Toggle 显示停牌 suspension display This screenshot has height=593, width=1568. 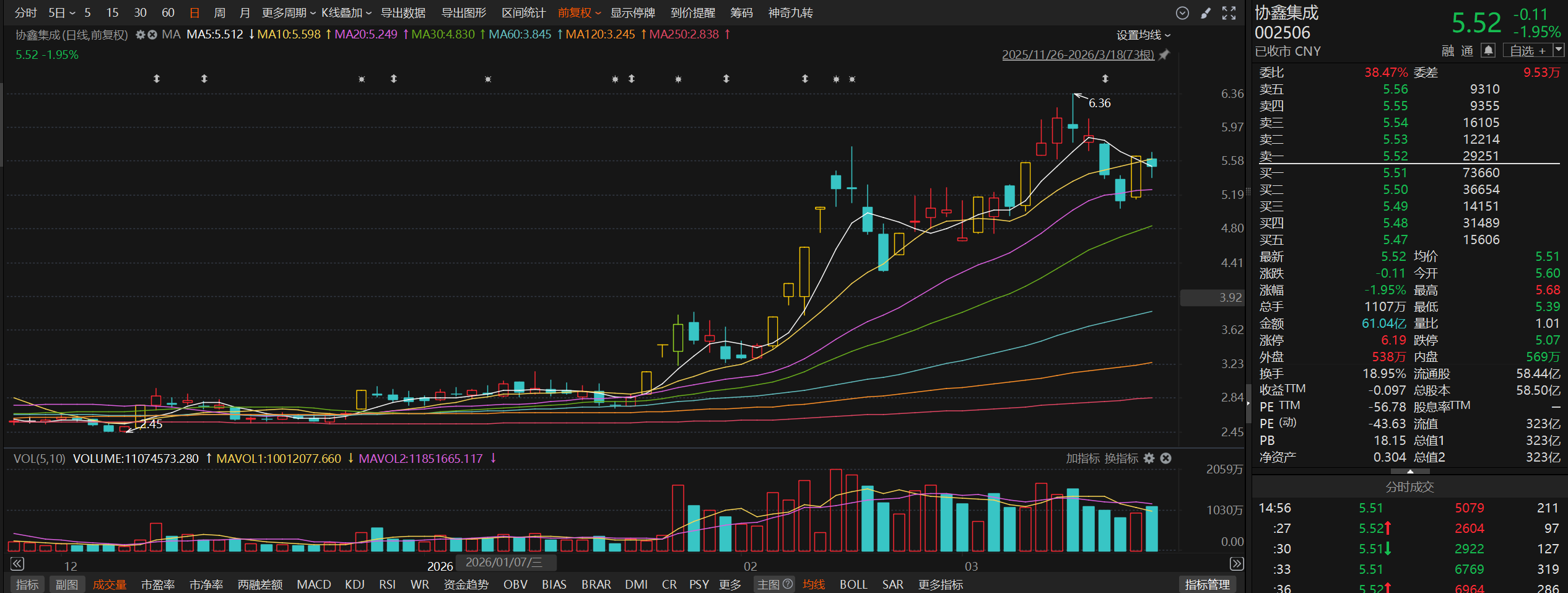pyautogui.click(x=632, y=13)
